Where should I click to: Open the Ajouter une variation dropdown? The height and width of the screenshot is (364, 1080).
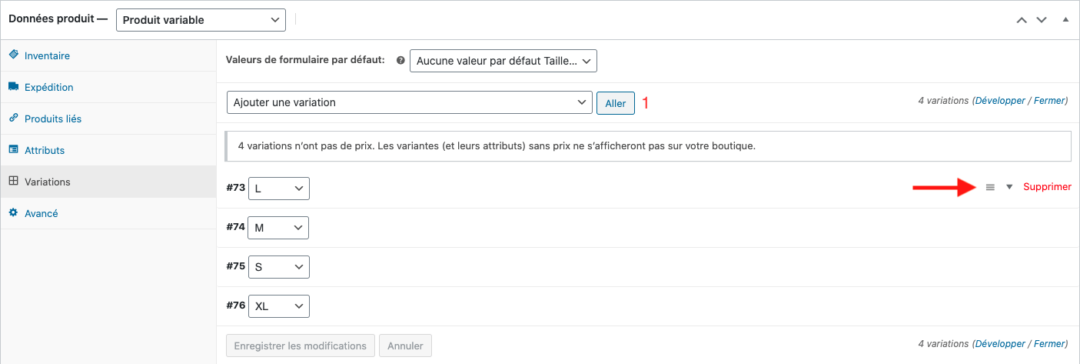[x=409, y=103]
